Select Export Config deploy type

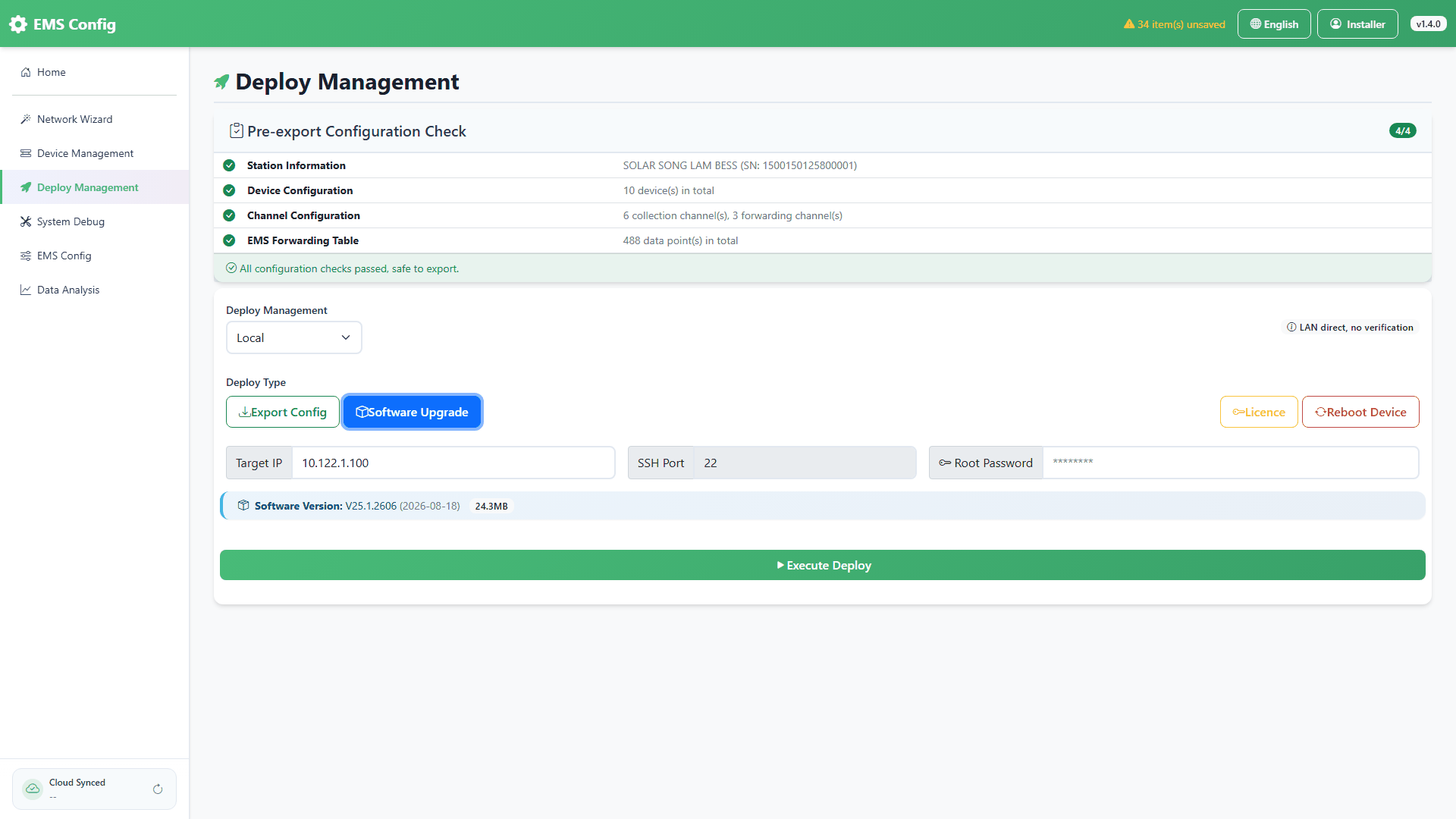pyautogui.click(x=283, y=412)
